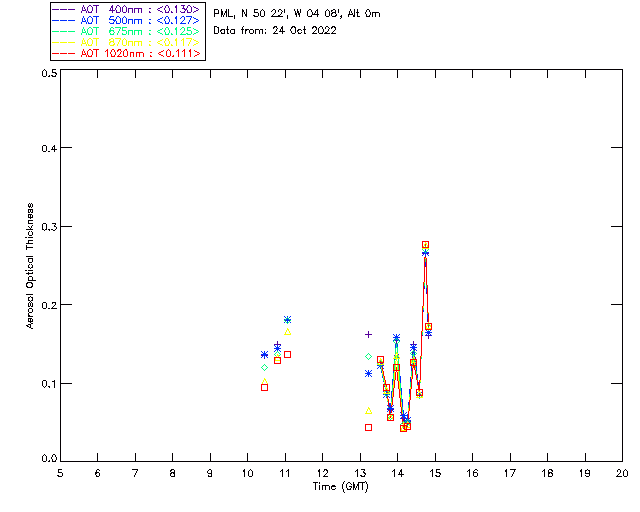Click the x-axis hour label "7"
Image resolution: width=640 pixels, height=512 pixels.
135,473
